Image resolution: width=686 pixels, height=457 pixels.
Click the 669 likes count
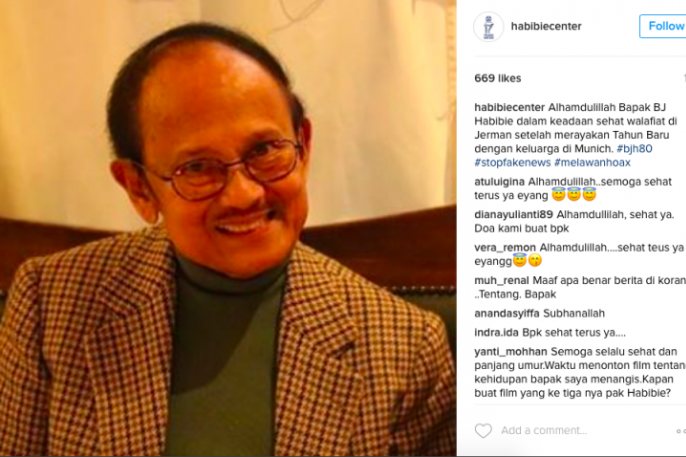point(497,78)
